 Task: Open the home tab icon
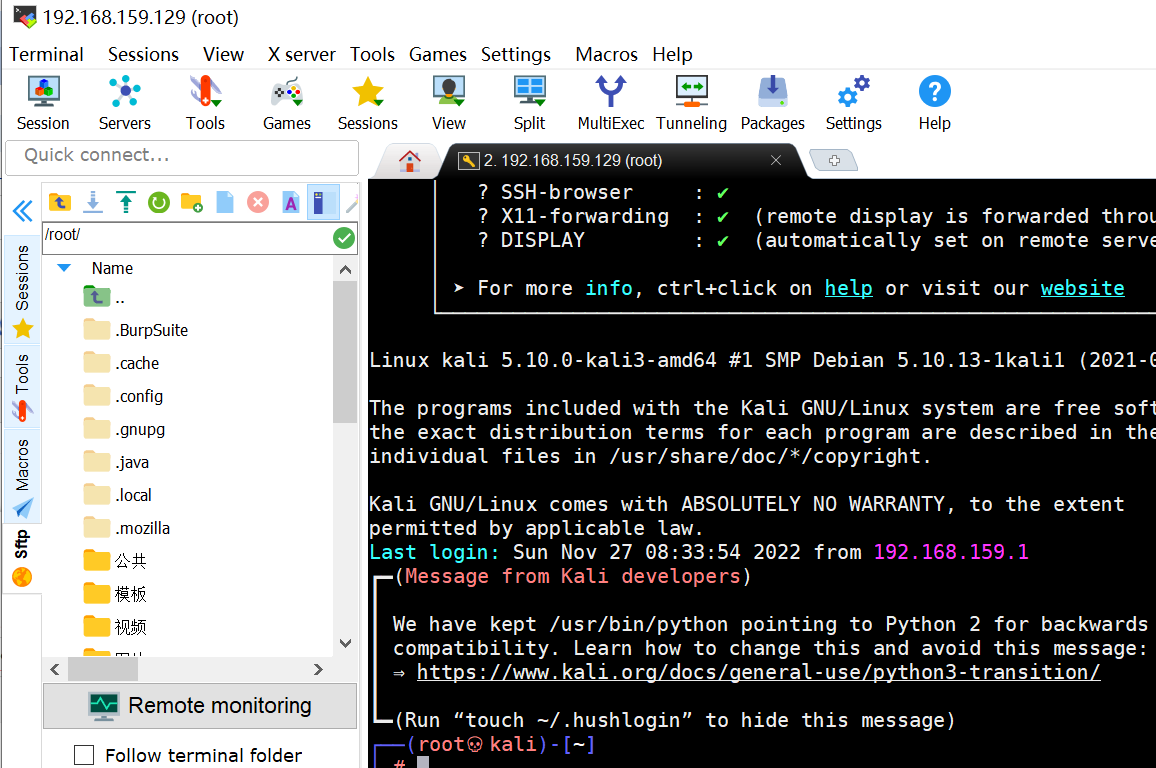[410, 161]
